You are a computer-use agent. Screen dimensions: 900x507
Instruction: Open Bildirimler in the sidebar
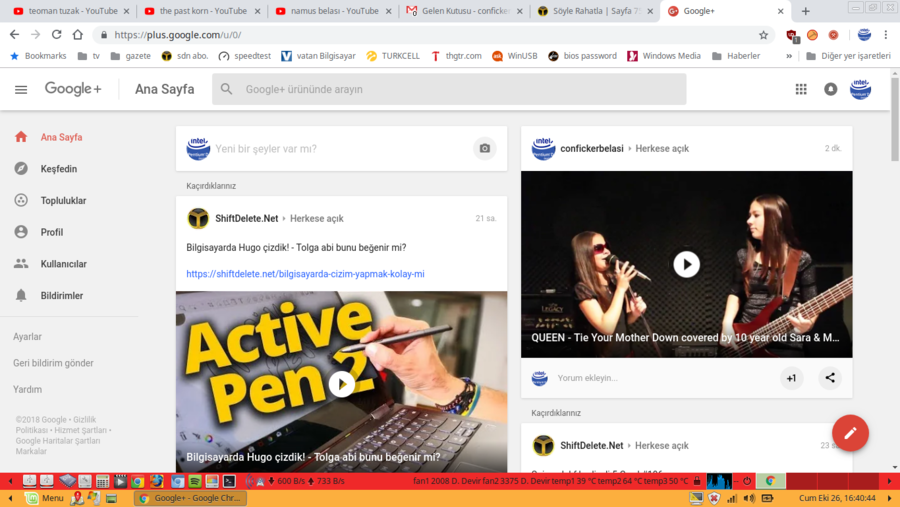(61, 295)
